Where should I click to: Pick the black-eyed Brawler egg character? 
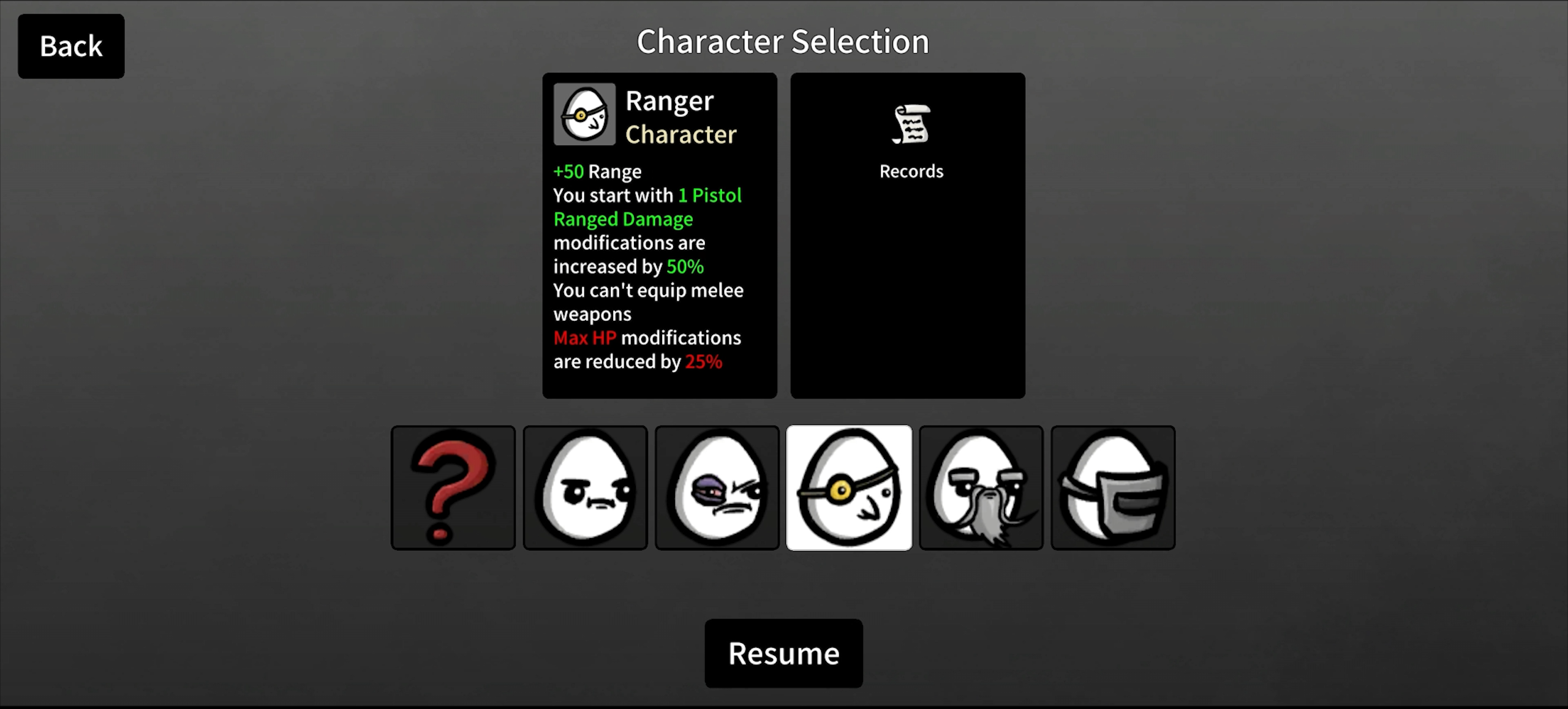717,488
